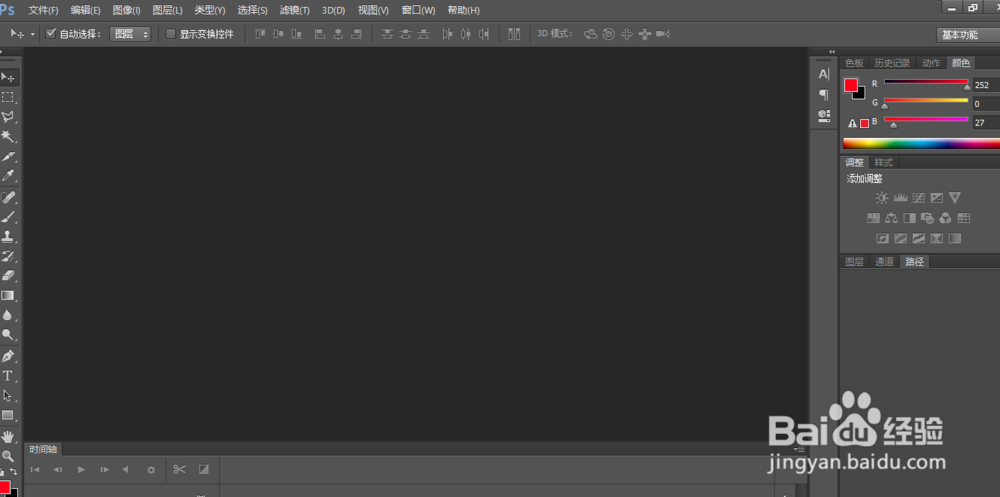1000x497 pixels.
Task: Select the Blur tool
Action: [8, 315]
